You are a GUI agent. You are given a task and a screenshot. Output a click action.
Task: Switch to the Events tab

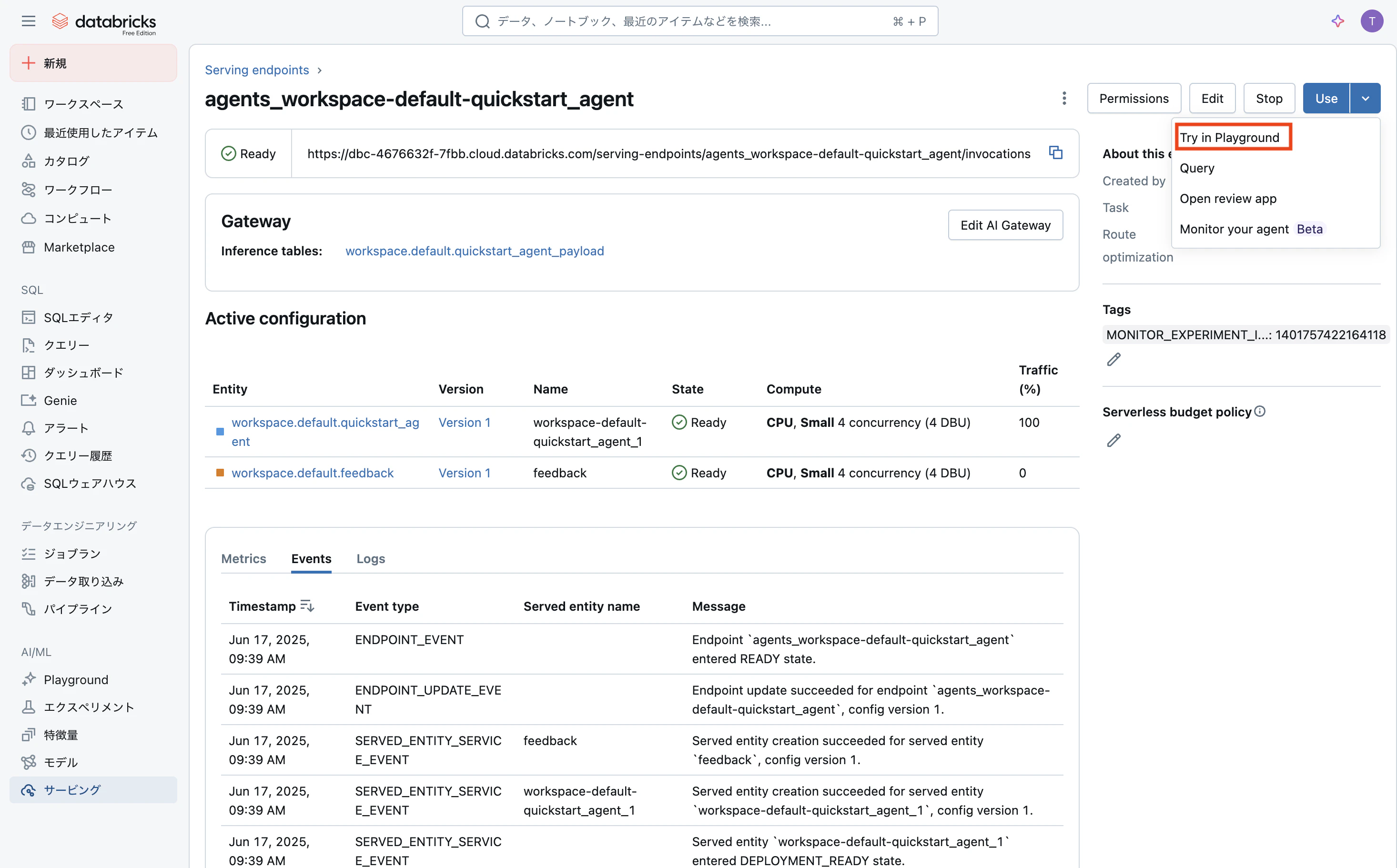click(x=311, y=558)
